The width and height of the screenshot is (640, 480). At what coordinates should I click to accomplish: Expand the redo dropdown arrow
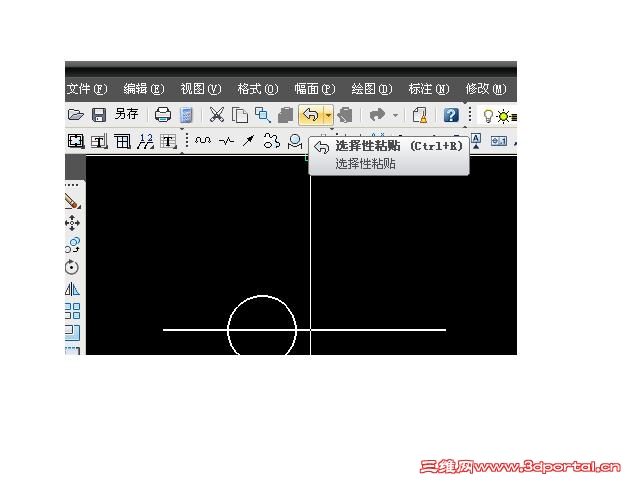395,116
